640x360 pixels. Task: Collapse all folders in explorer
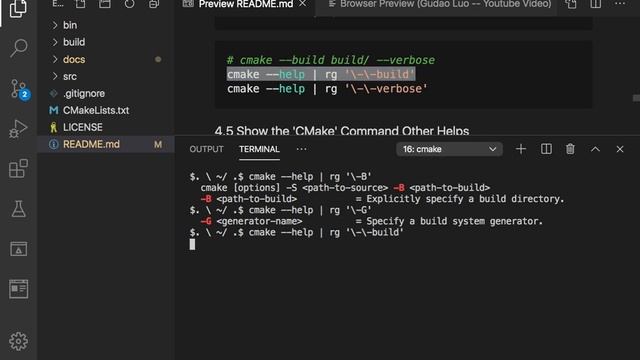tap(154, 4)
